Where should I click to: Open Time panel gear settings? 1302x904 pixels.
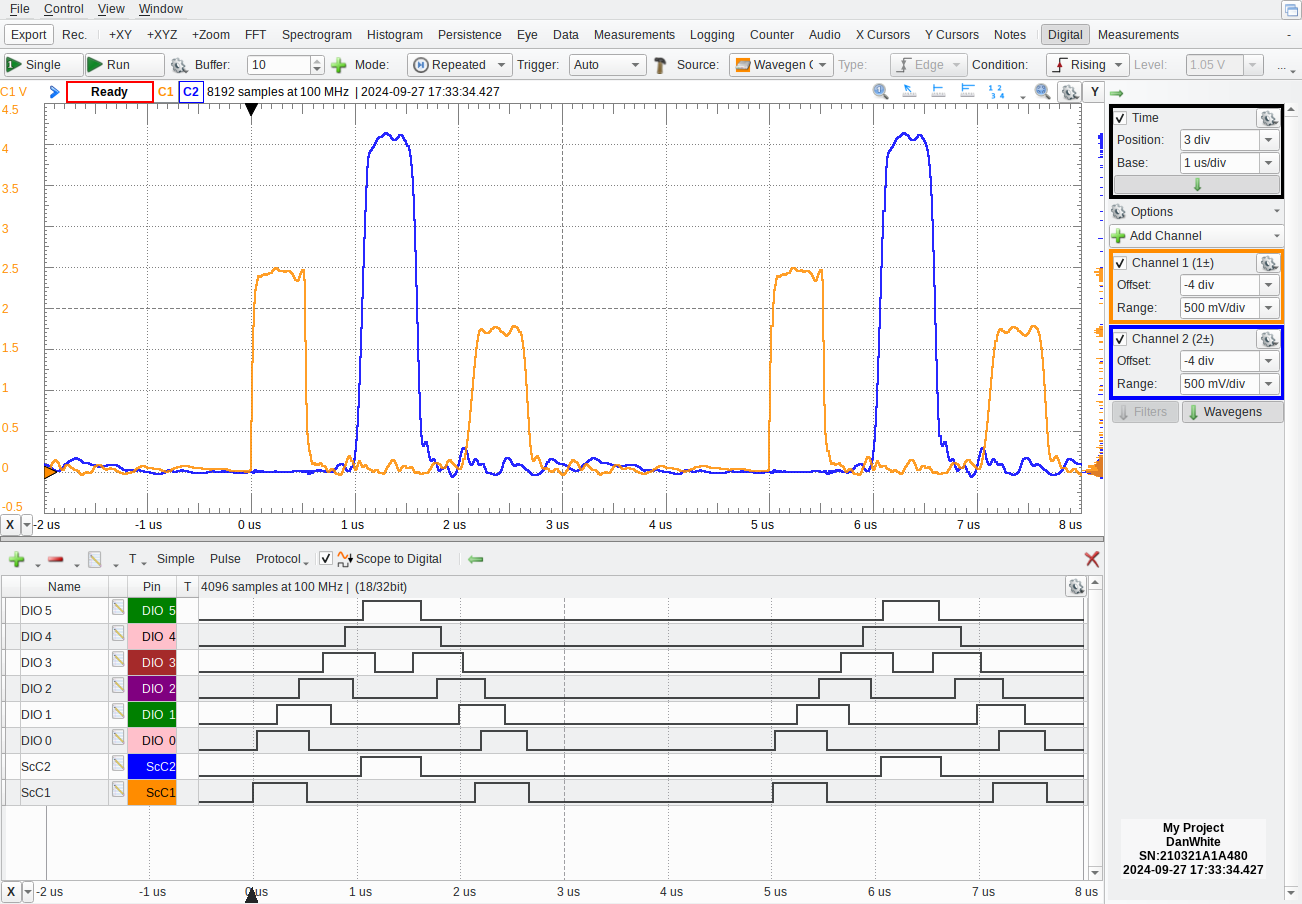coord(1268,118)
